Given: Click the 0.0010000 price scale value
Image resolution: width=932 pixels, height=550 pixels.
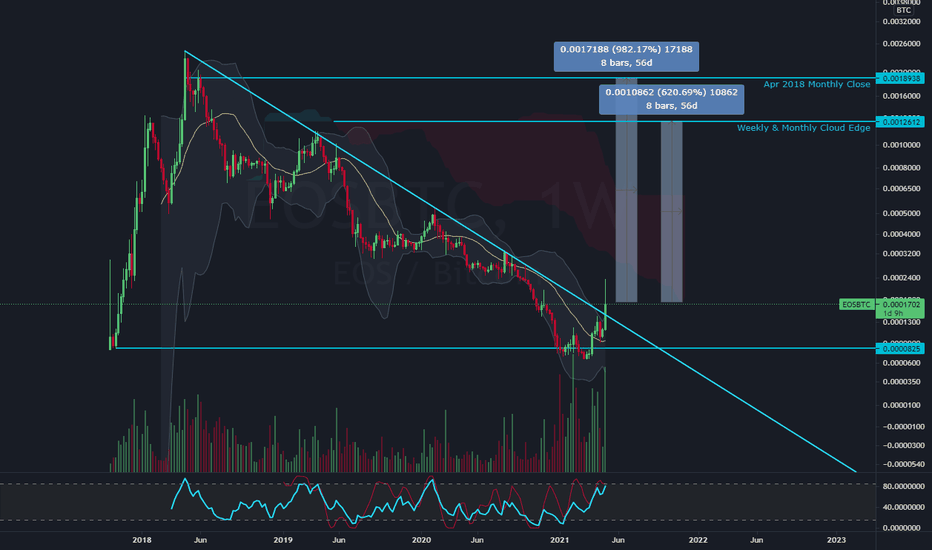Looking at the screenshot, I should point(902,145).
